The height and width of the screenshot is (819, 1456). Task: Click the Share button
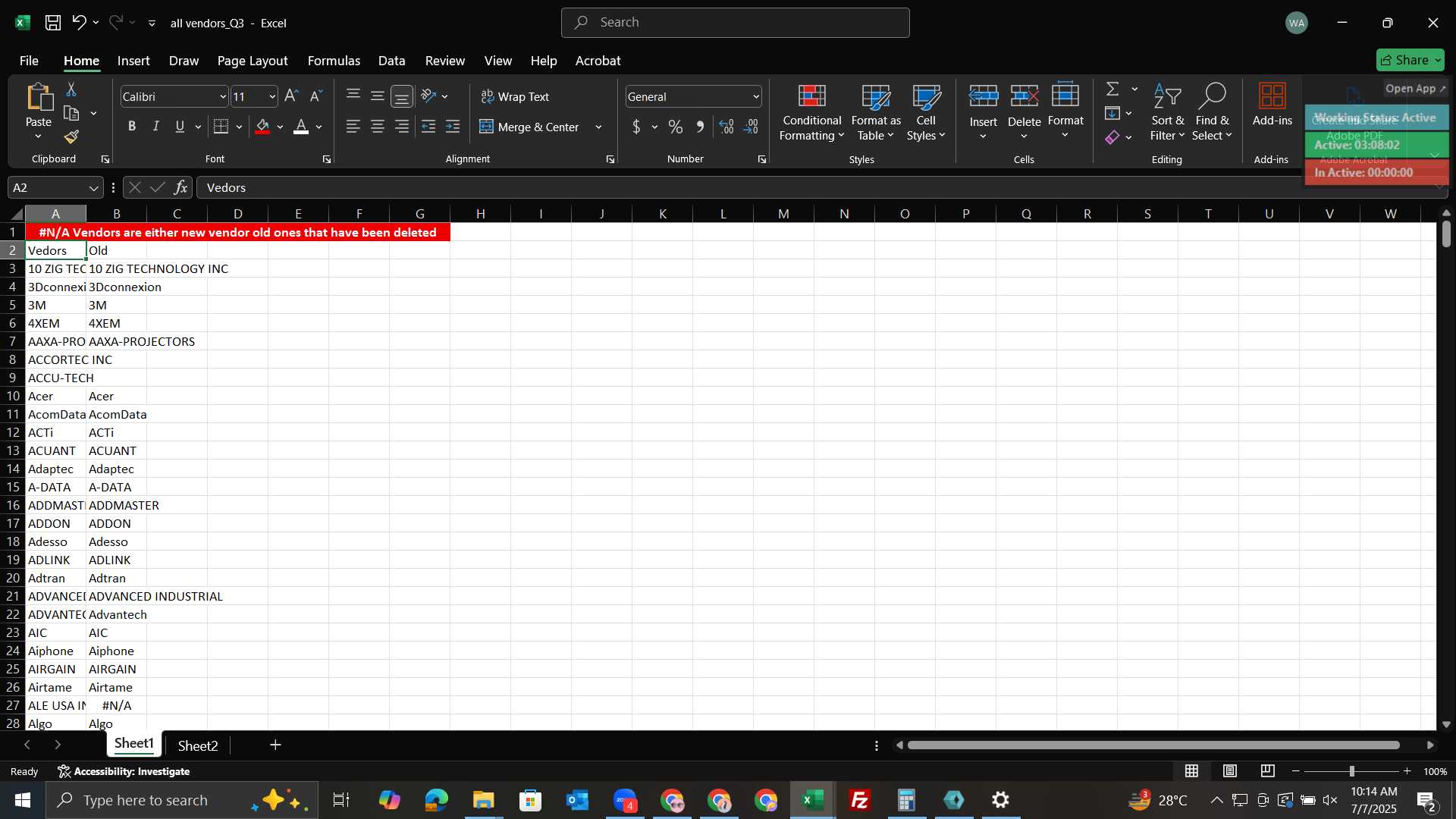(1410, 60)
